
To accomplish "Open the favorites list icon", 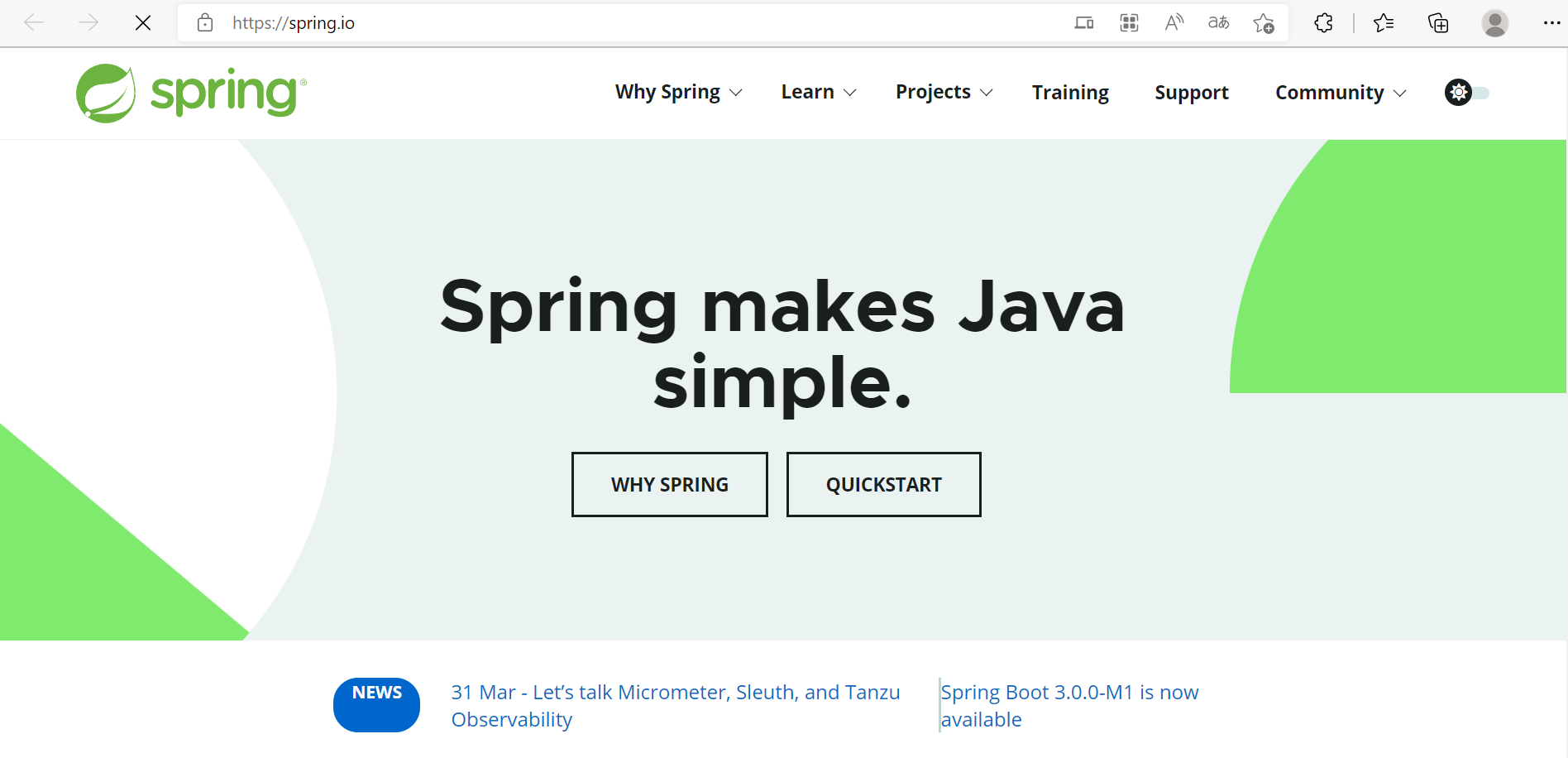I will [x=1383, y=22].
